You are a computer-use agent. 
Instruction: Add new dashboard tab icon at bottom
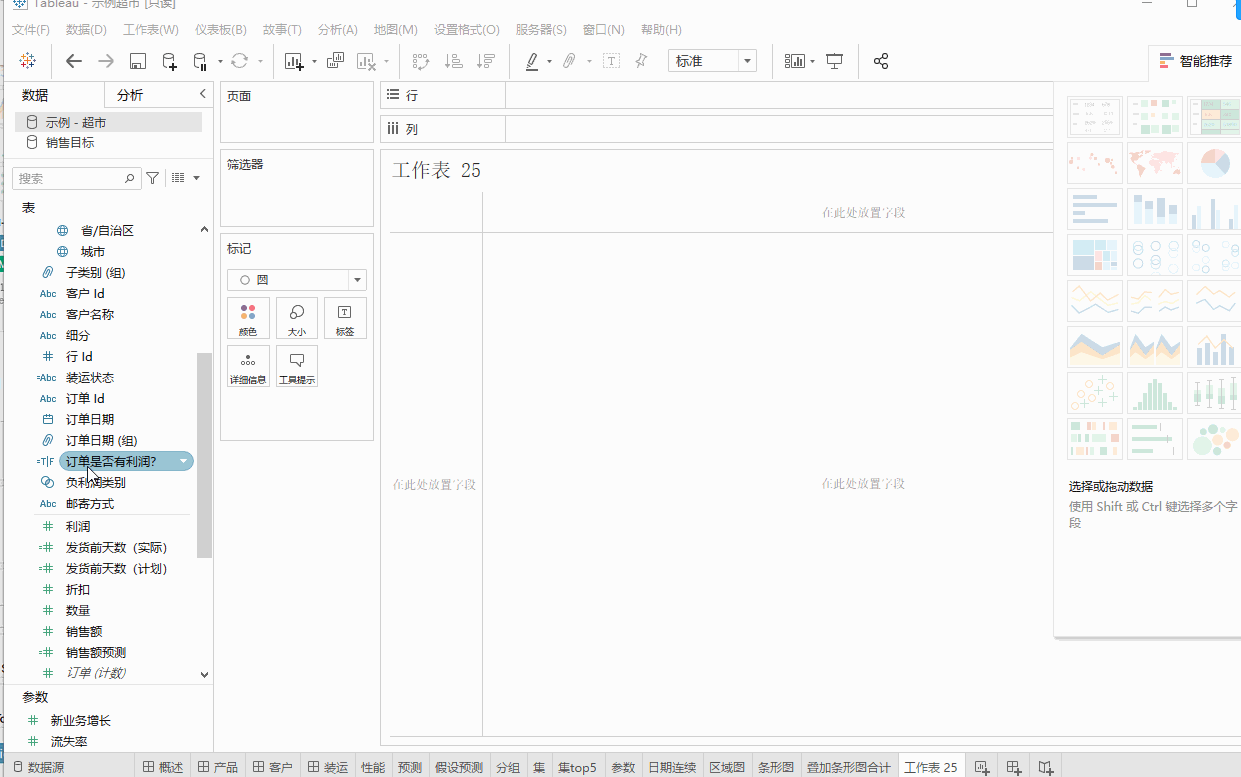tap(1014, 767)
